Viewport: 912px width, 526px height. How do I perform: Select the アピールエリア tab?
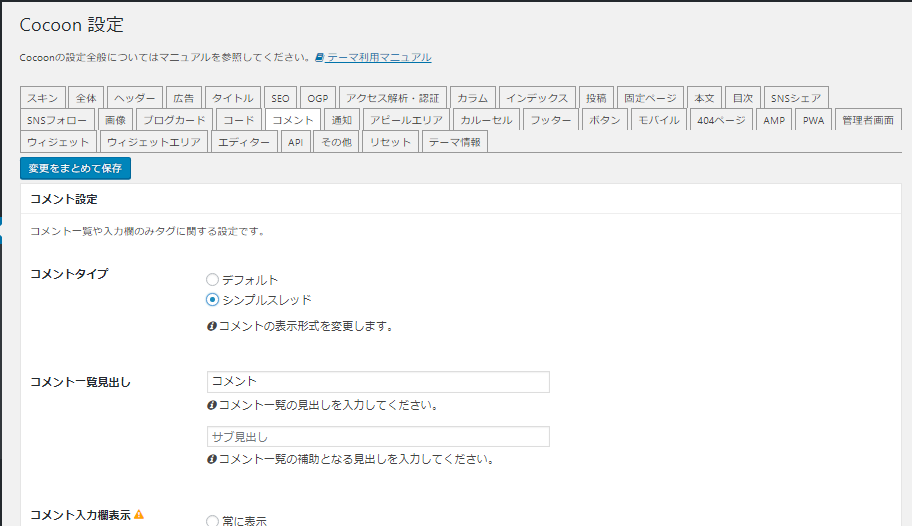pos(406,120)
